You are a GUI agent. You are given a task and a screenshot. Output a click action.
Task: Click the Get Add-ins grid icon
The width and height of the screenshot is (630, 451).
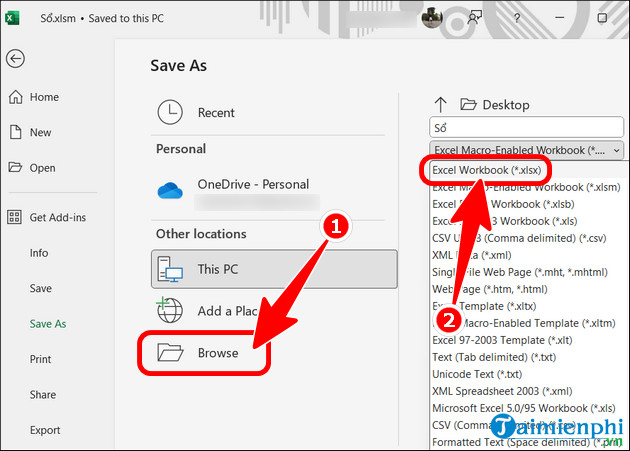[14, 217]
